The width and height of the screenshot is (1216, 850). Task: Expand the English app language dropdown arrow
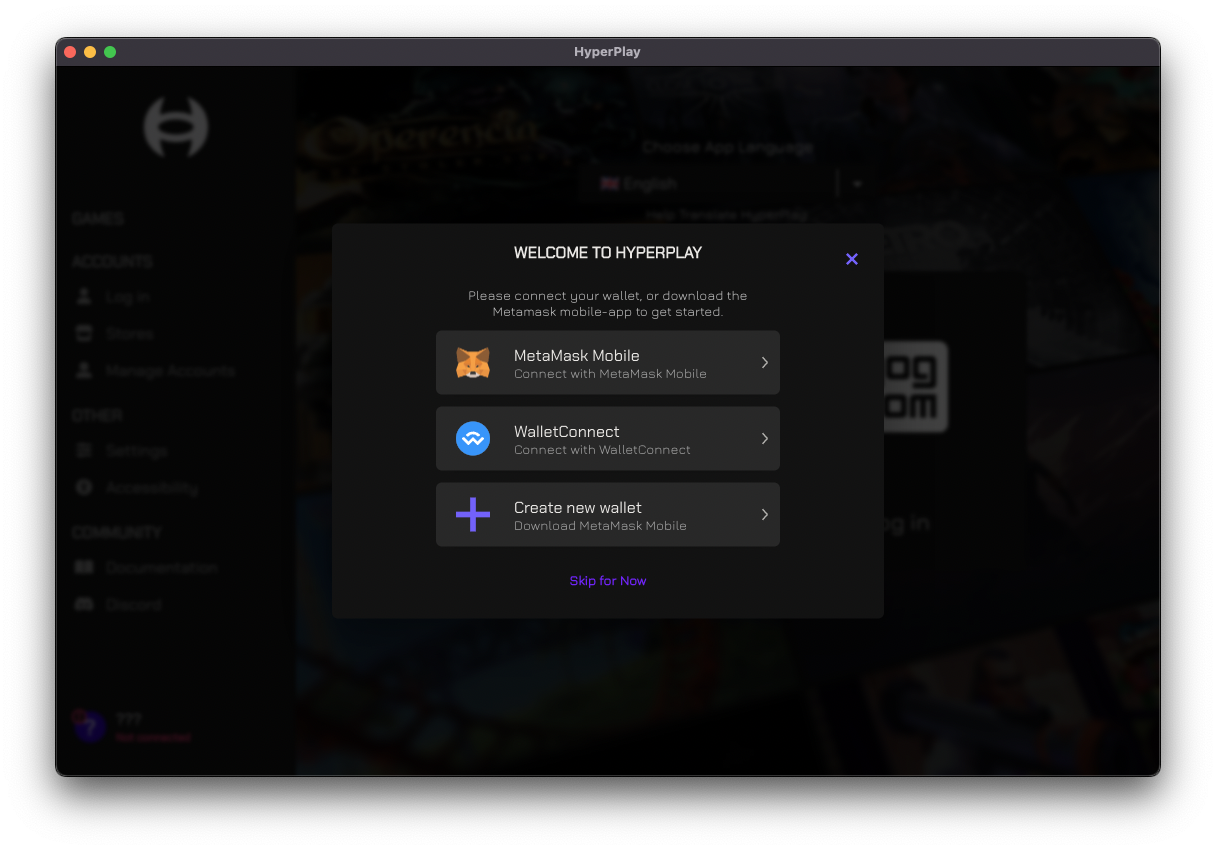pos(857,184)
